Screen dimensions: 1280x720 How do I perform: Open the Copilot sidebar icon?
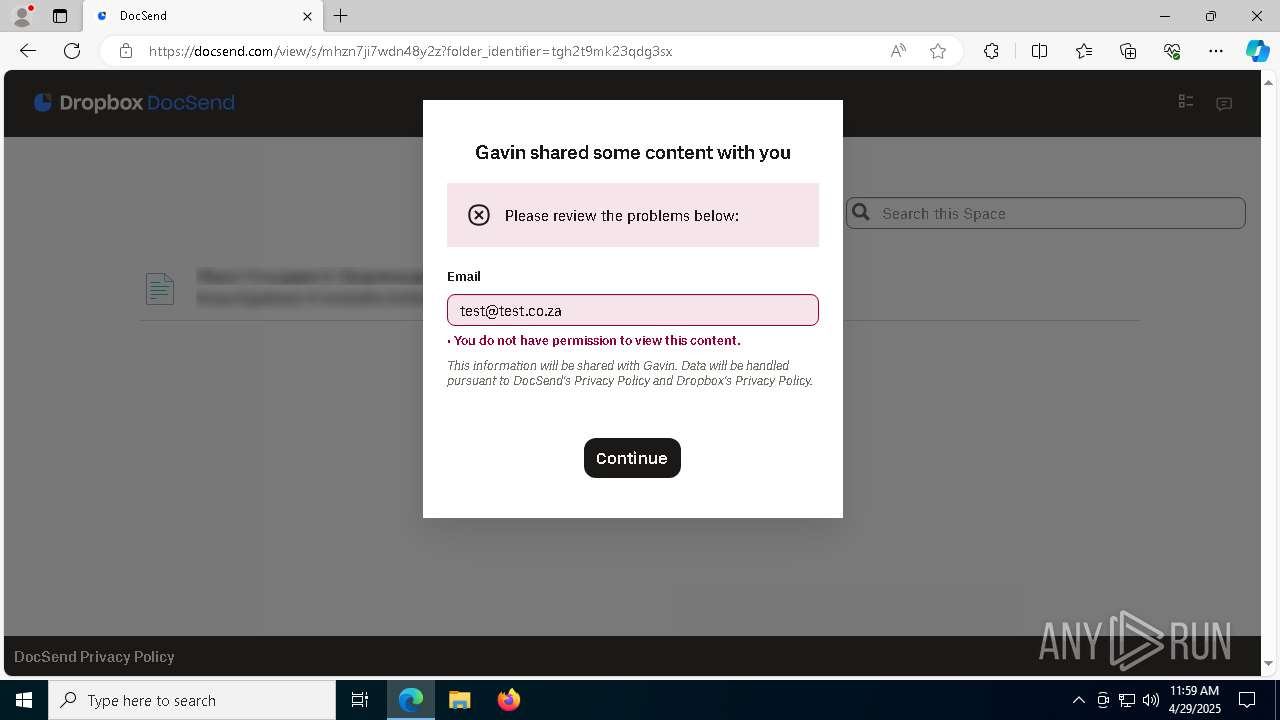click(x=1257, y=51)
